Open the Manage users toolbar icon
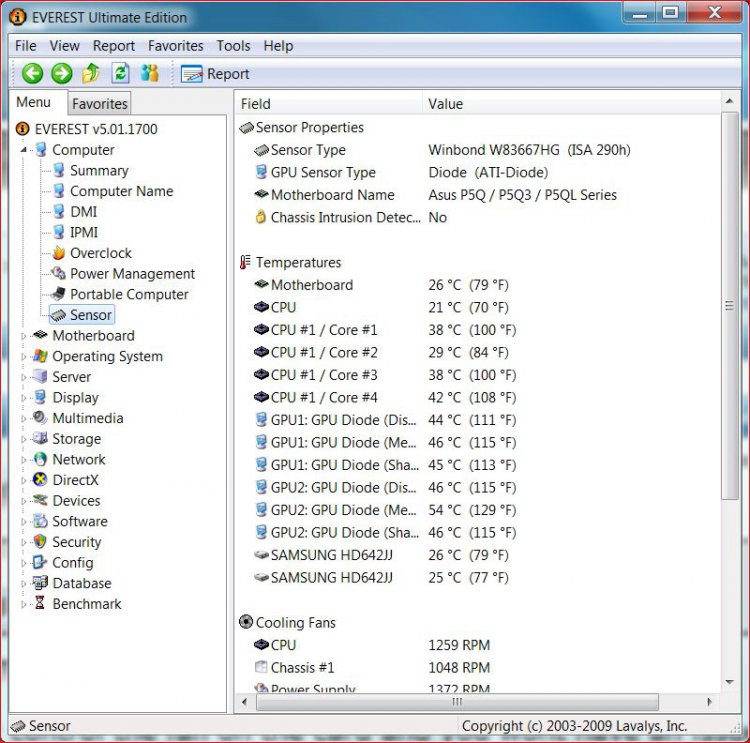The height and width of the screenshot is (743, 750). pyautogui.click(x=150, y=73)
